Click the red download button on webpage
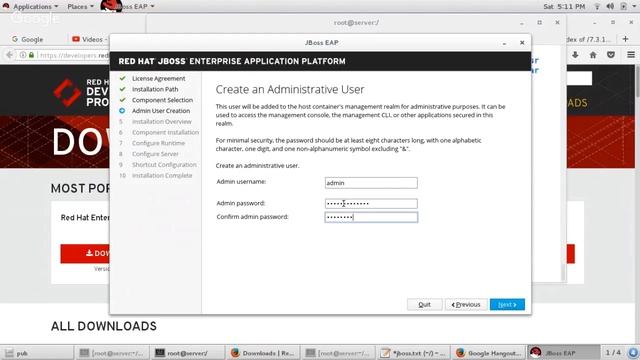The height and width of the screenshot is (360, 640). point(85,253)
